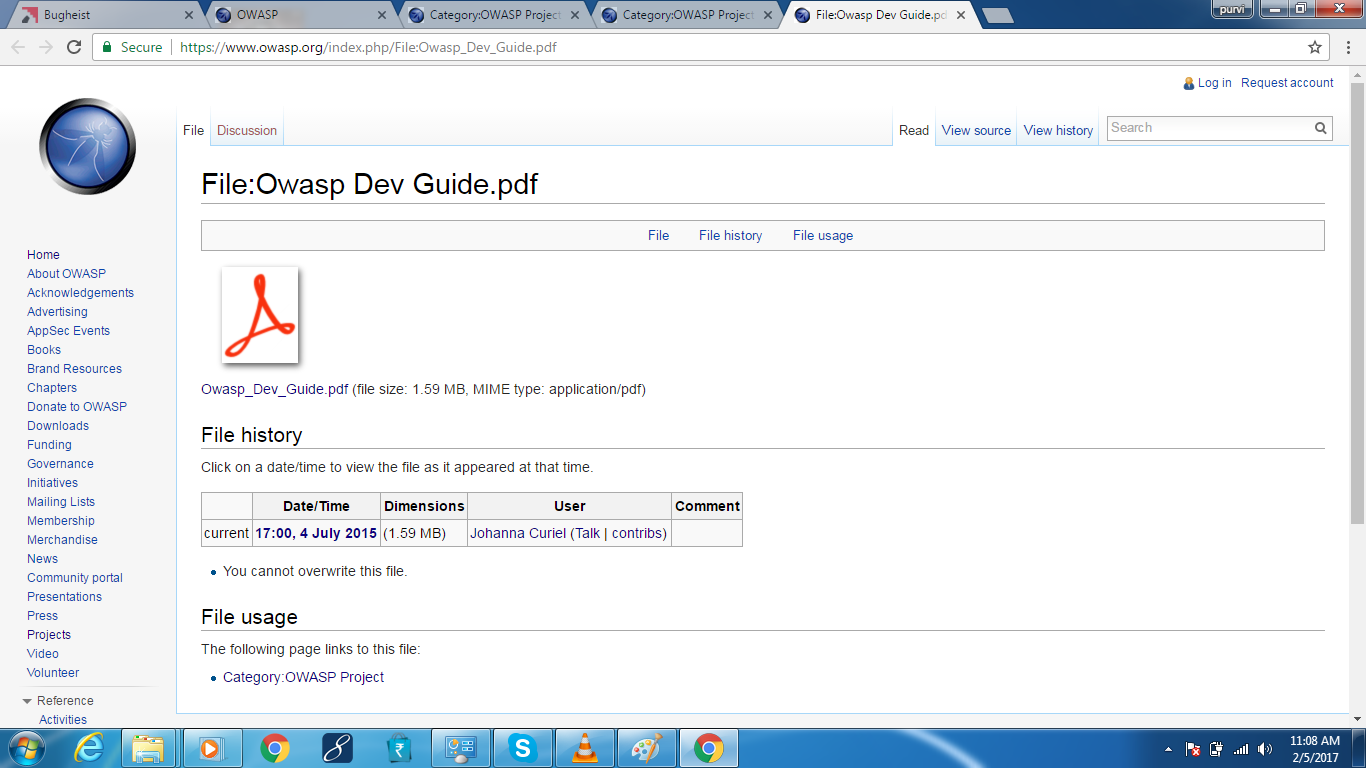Click the '(1.59 MB)' dimensions cell
Screen dimensions: 1366x768
pos(424,534)
